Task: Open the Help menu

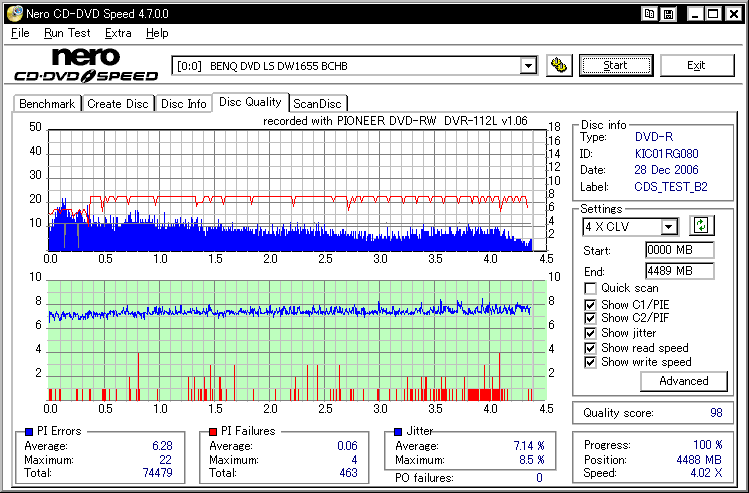Action: (x=157, y=33)
